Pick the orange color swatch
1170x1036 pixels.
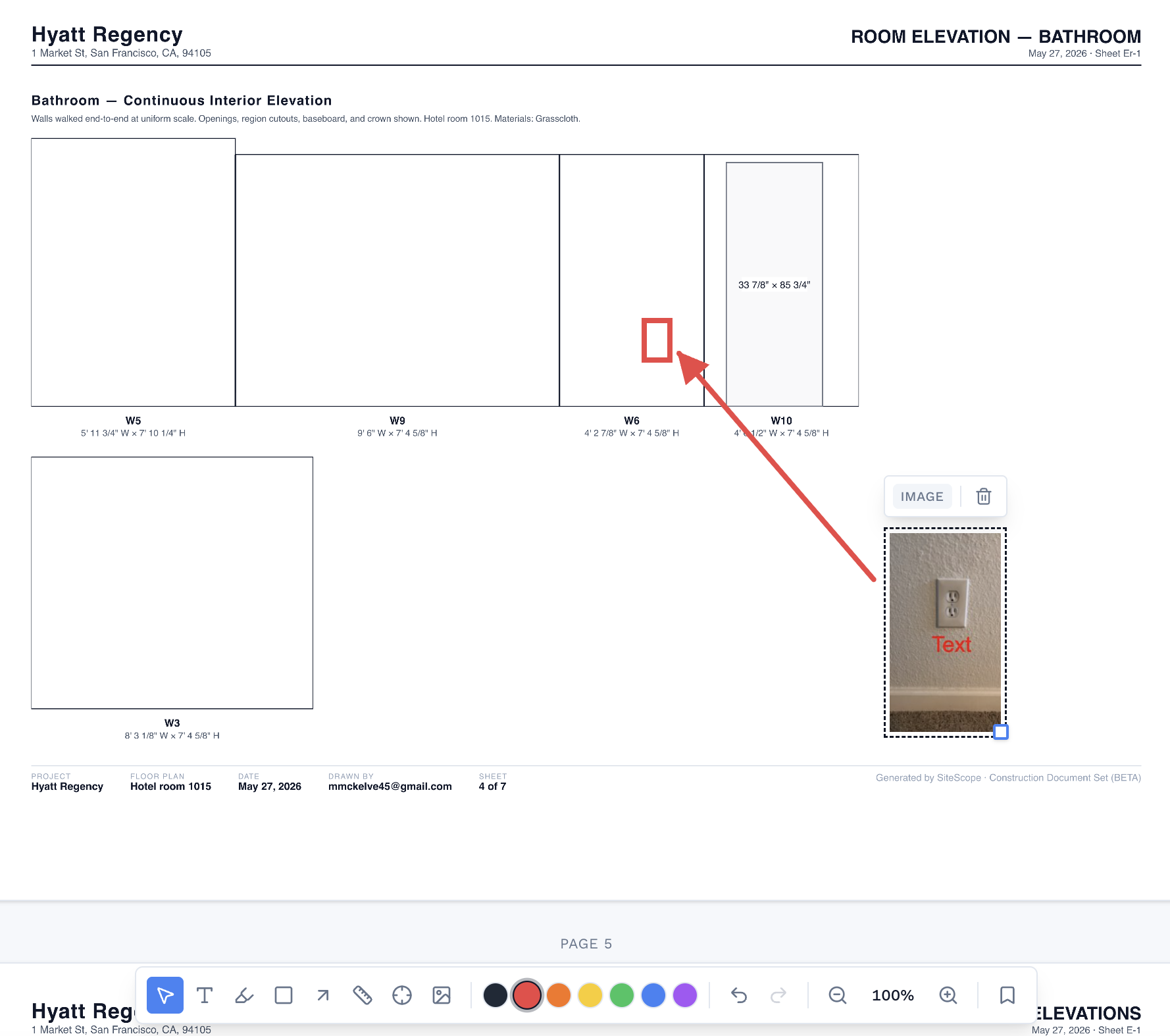559,995
